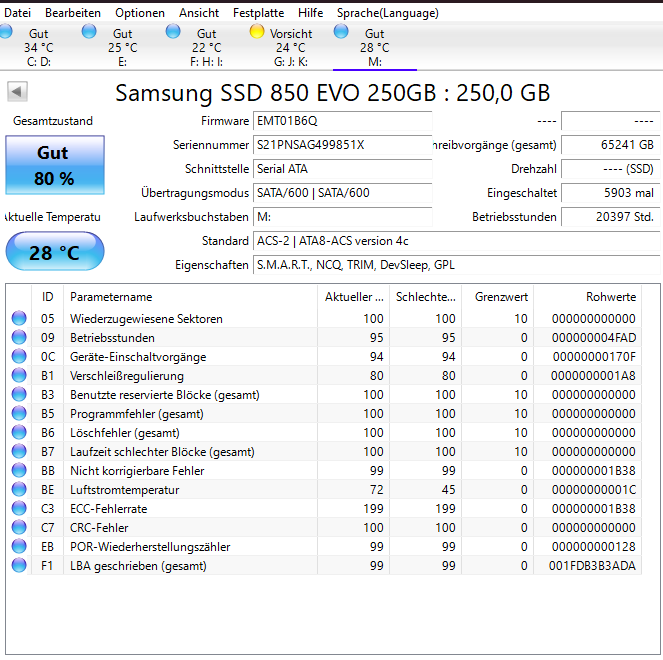
Task: Click status icon of POR-Wiederherstellungszähler row
Action: click(x=19, y=547)
